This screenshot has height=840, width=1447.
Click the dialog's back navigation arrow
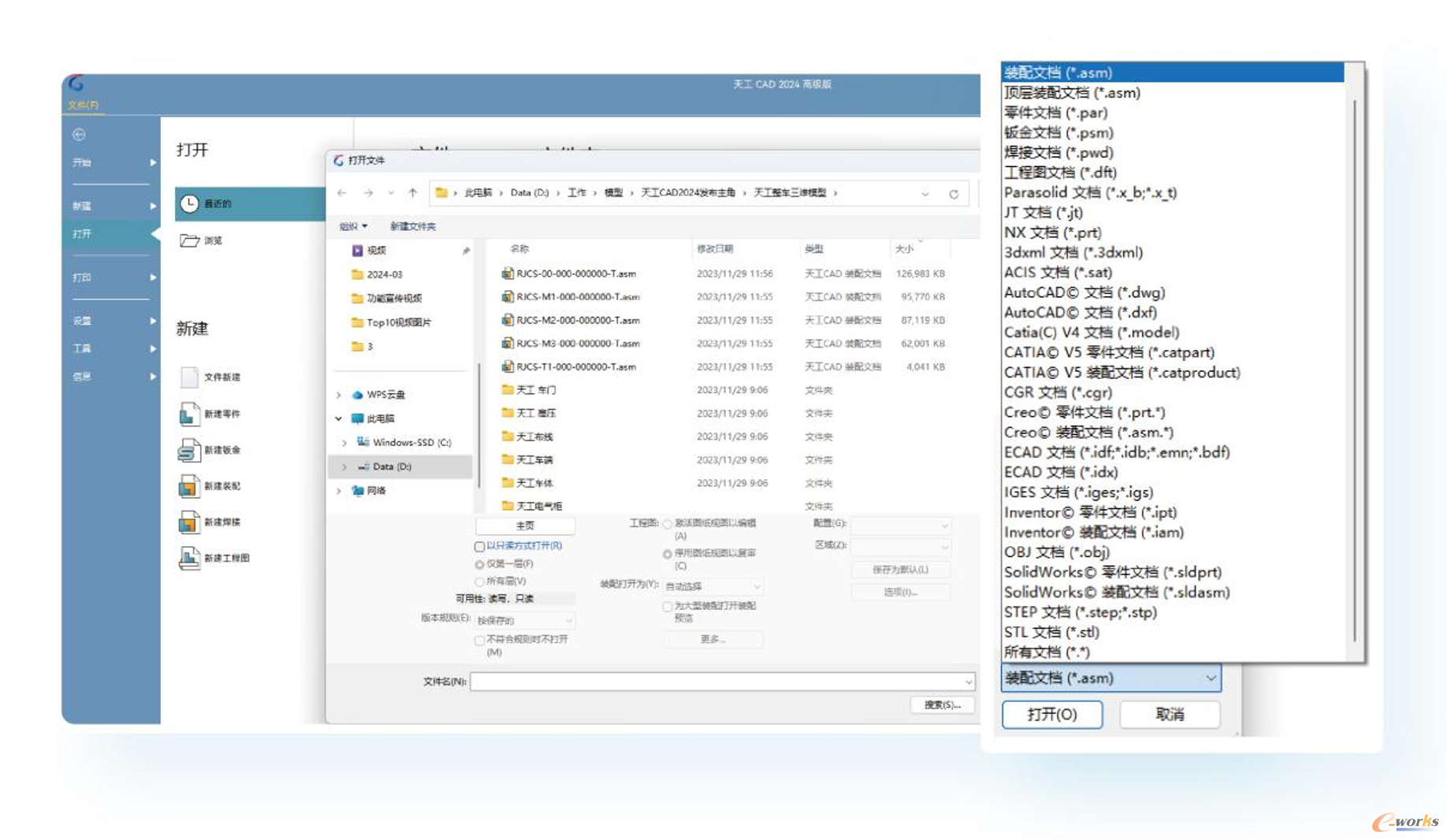click(342, 193)
